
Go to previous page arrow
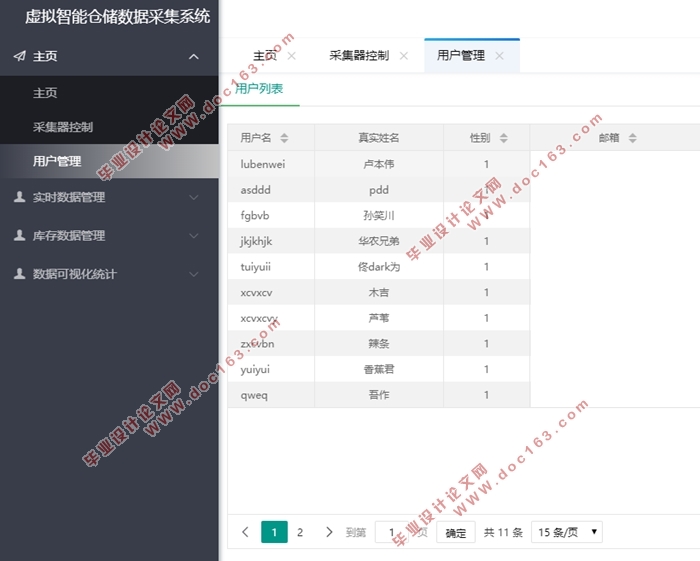245,532
